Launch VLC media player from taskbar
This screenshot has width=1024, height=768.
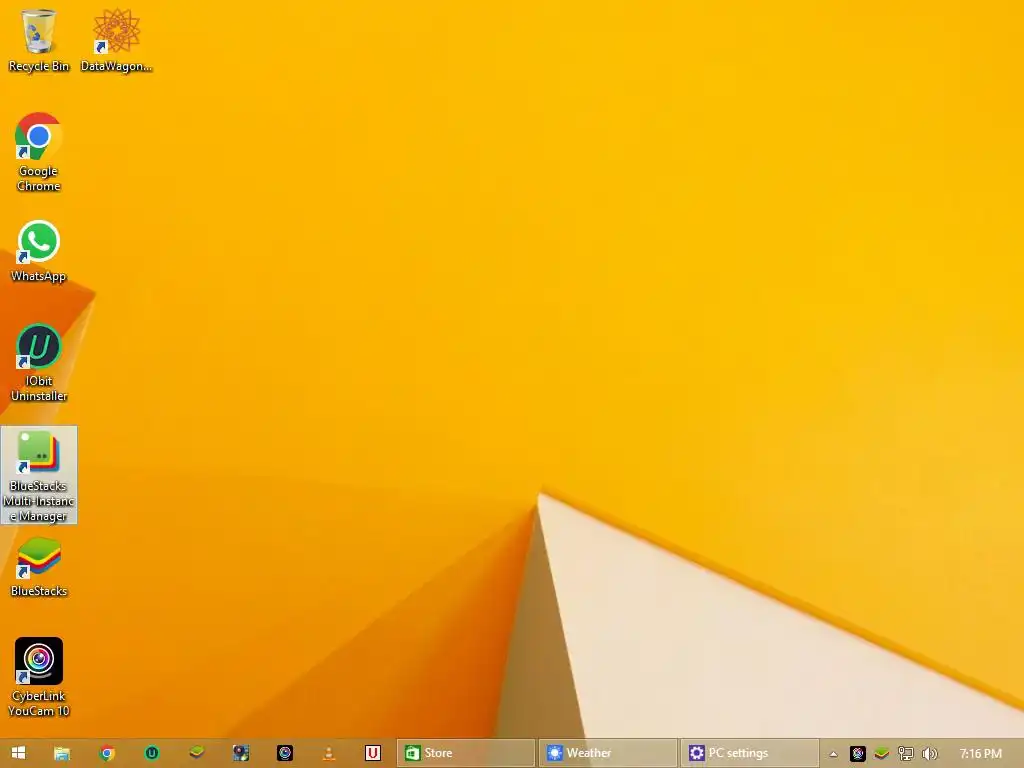pyautogui.click(x=328, y=753)
